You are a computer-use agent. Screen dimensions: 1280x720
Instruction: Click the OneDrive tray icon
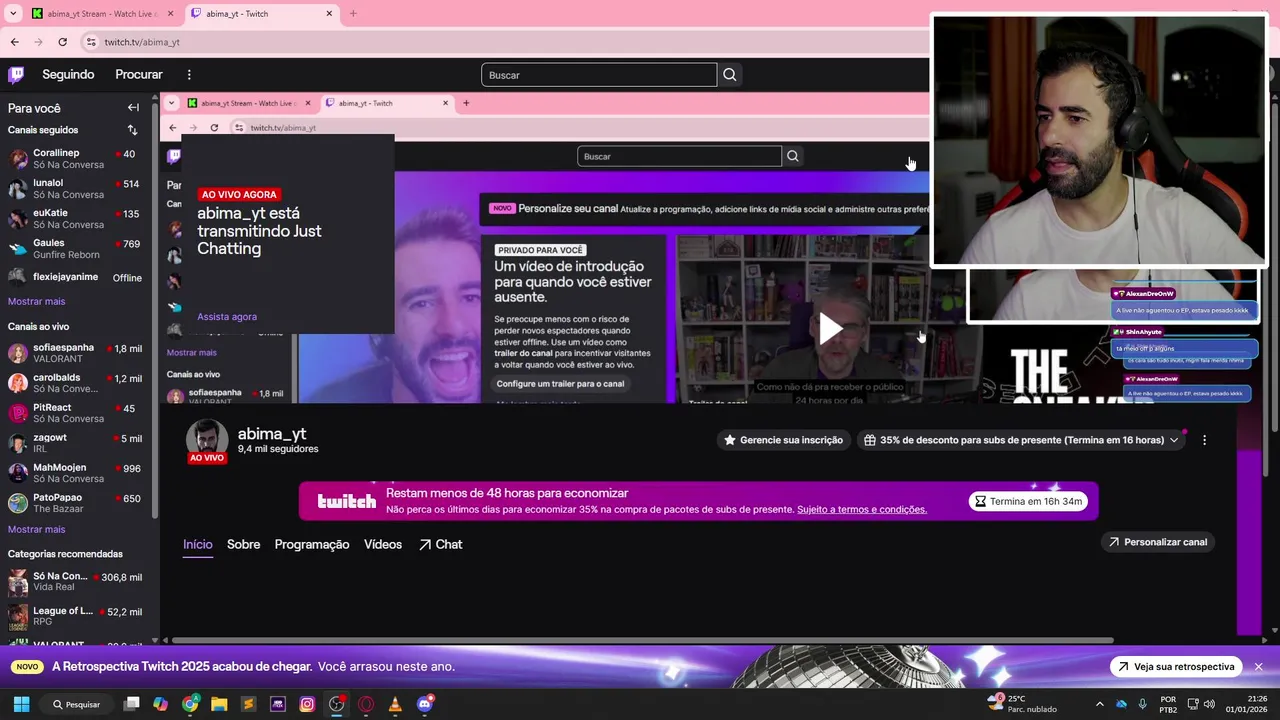pyautogui.click(x=1121, y=704)
